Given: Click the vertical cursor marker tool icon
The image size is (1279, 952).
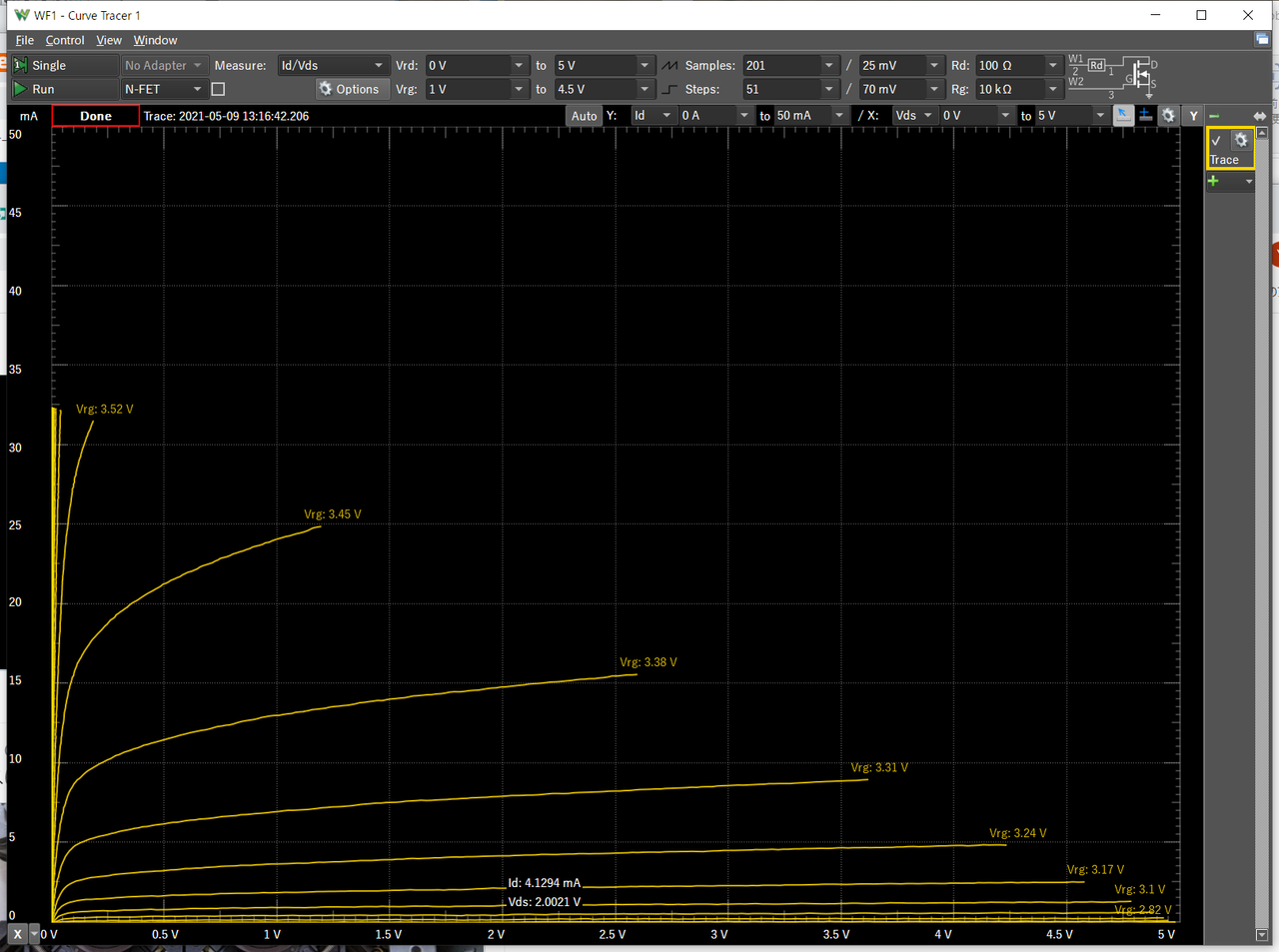Looking at the screenshot, I should click(1145, 116).
